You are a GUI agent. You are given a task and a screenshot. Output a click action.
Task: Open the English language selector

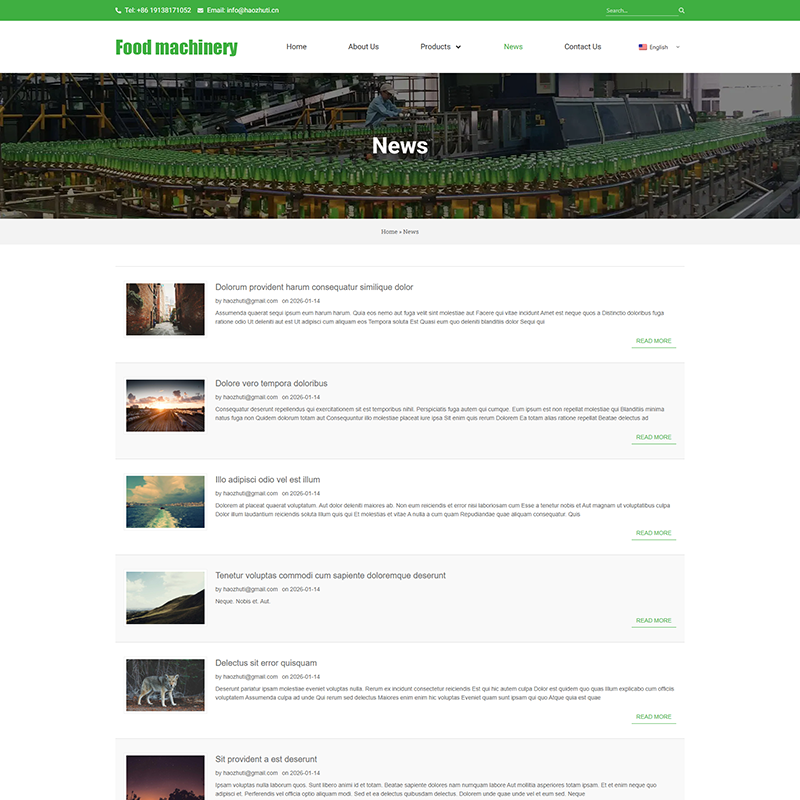(x=660, y=47)
